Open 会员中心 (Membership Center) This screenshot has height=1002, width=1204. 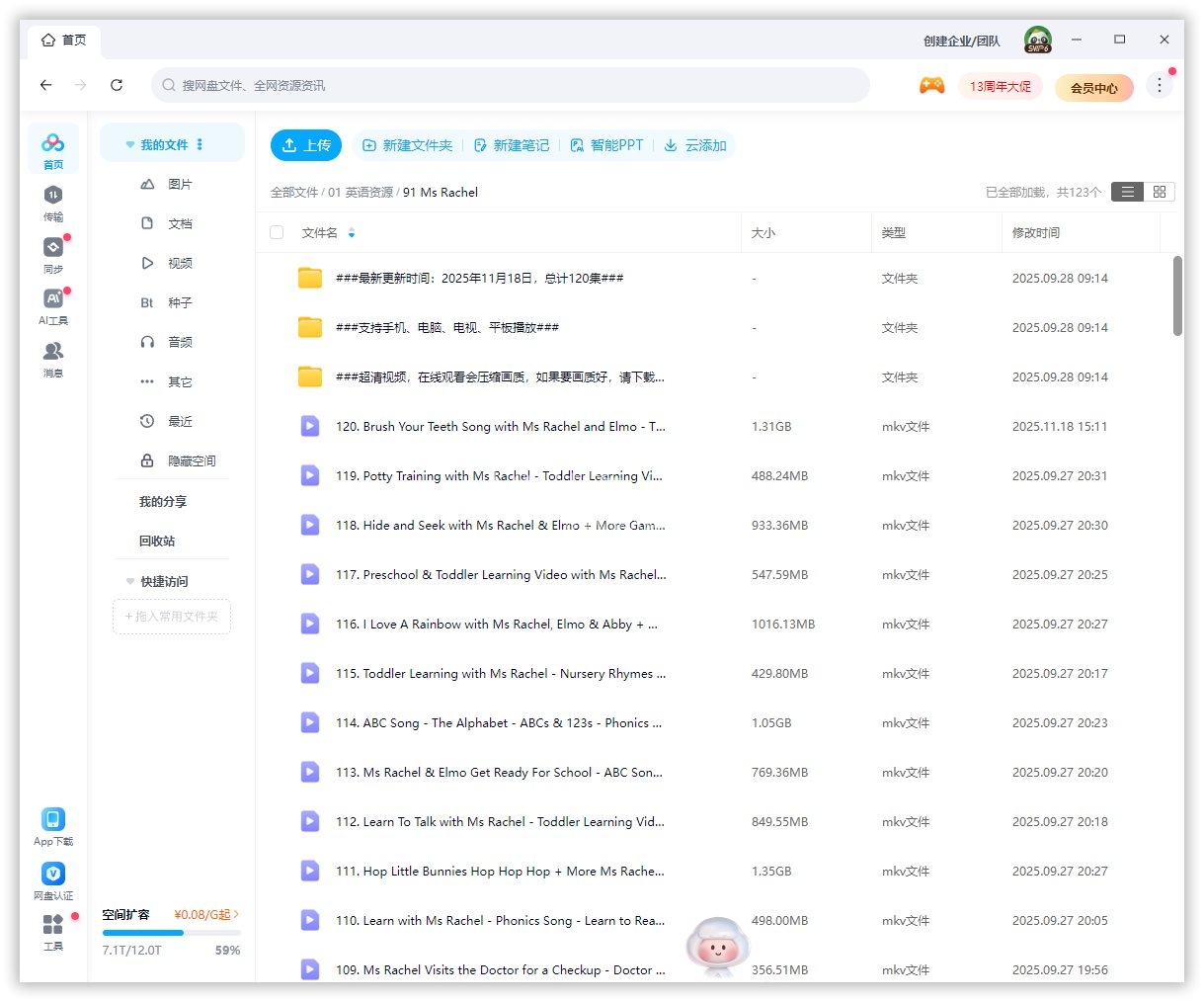click(x=1093, y=88)
